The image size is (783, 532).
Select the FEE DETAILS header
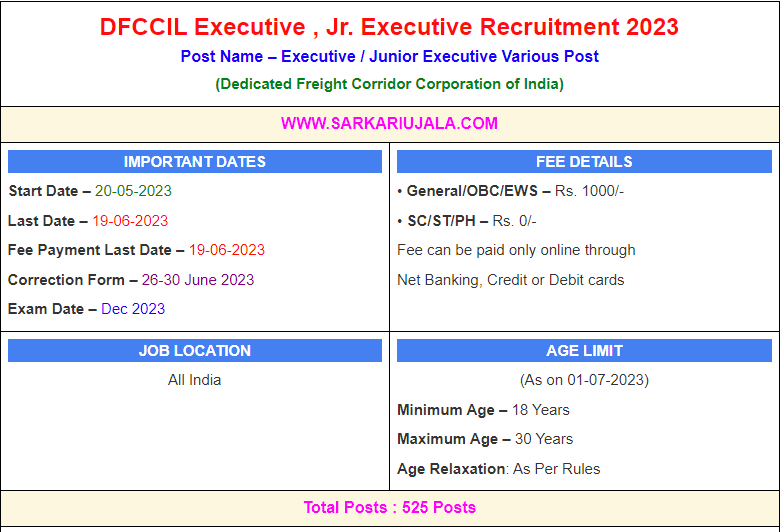tap(584, 162)
